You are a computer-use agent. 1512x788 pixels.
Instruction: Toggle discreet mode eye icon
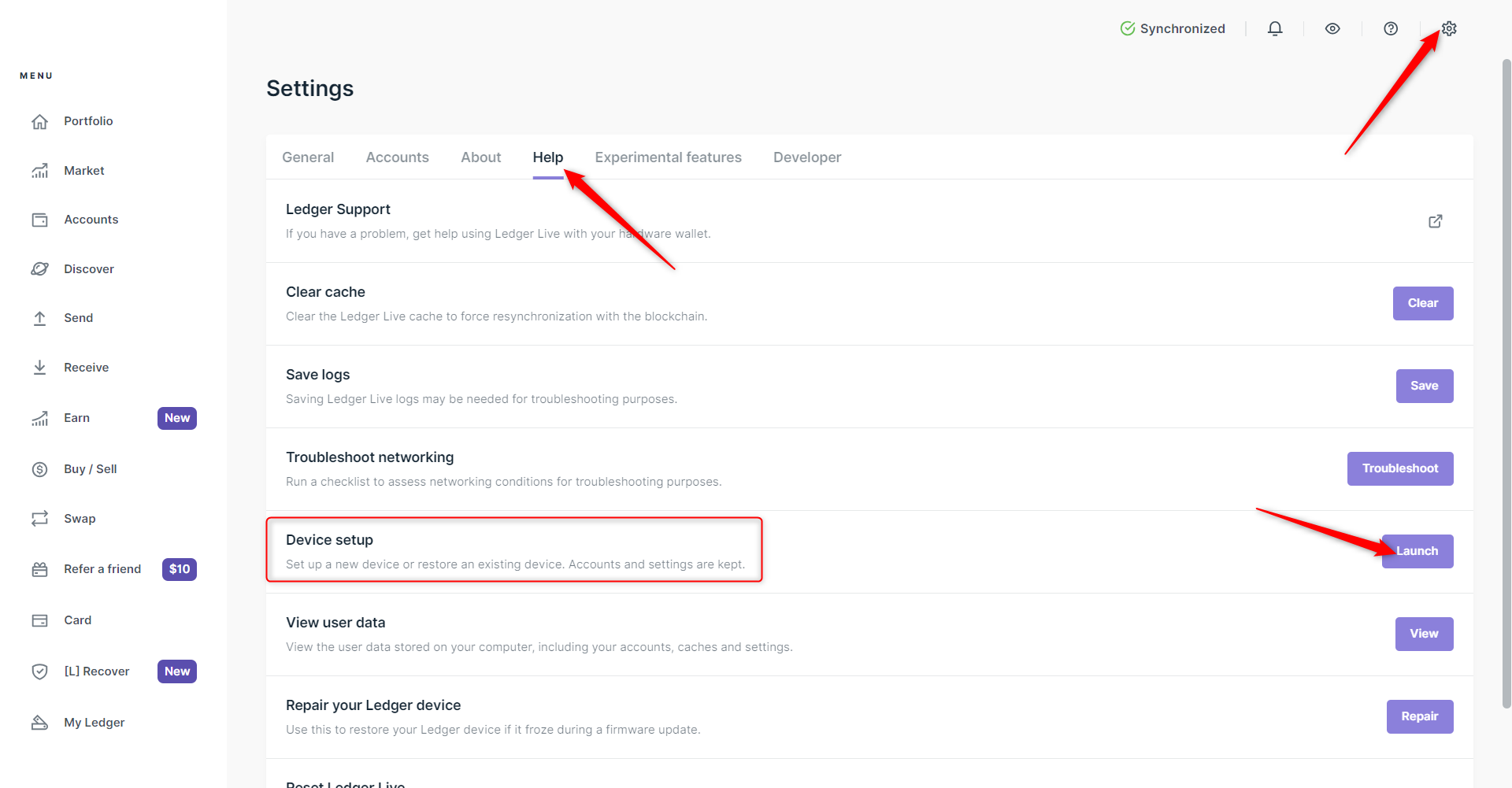(x=1332, y=29)
